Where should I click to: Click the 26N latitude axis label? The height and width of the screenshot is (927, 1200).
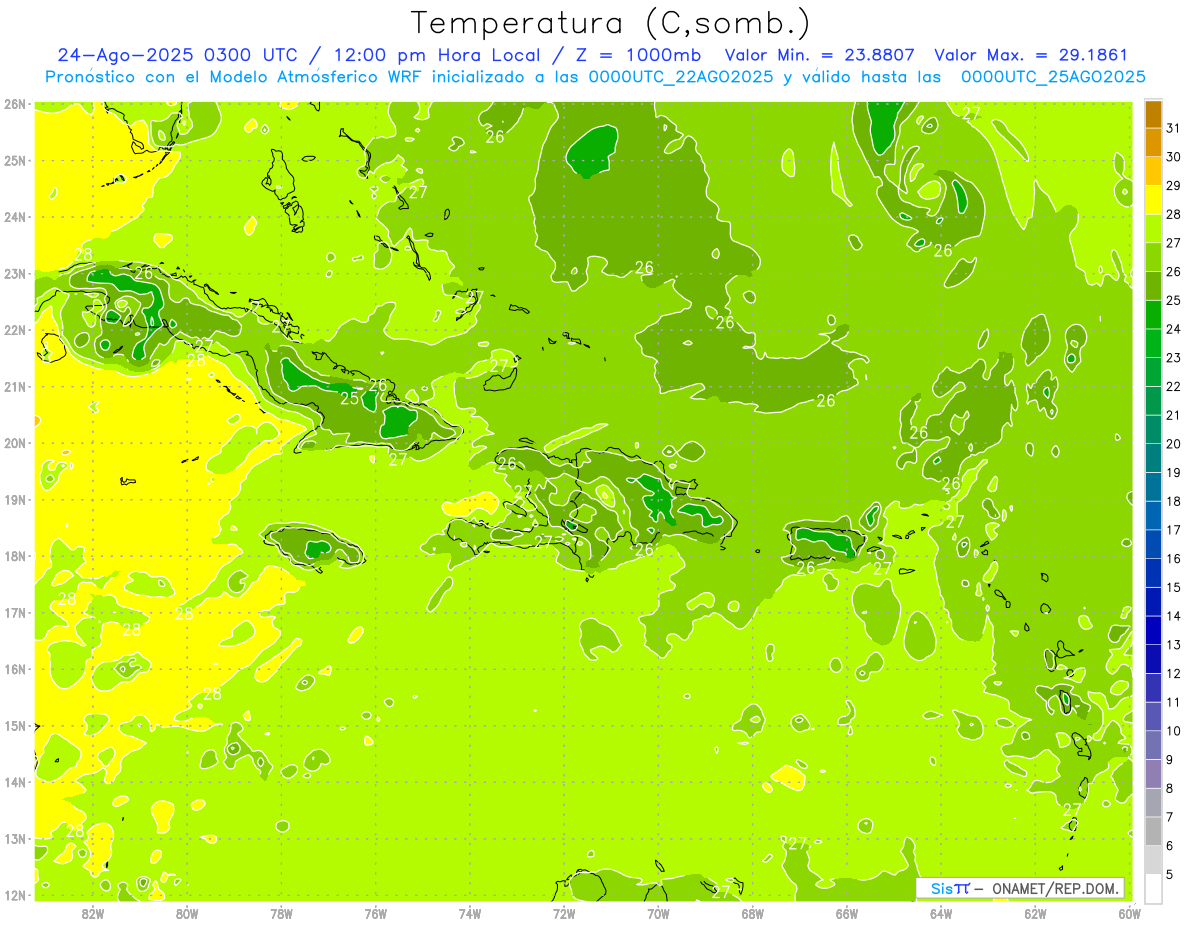[x=14, y=104]
